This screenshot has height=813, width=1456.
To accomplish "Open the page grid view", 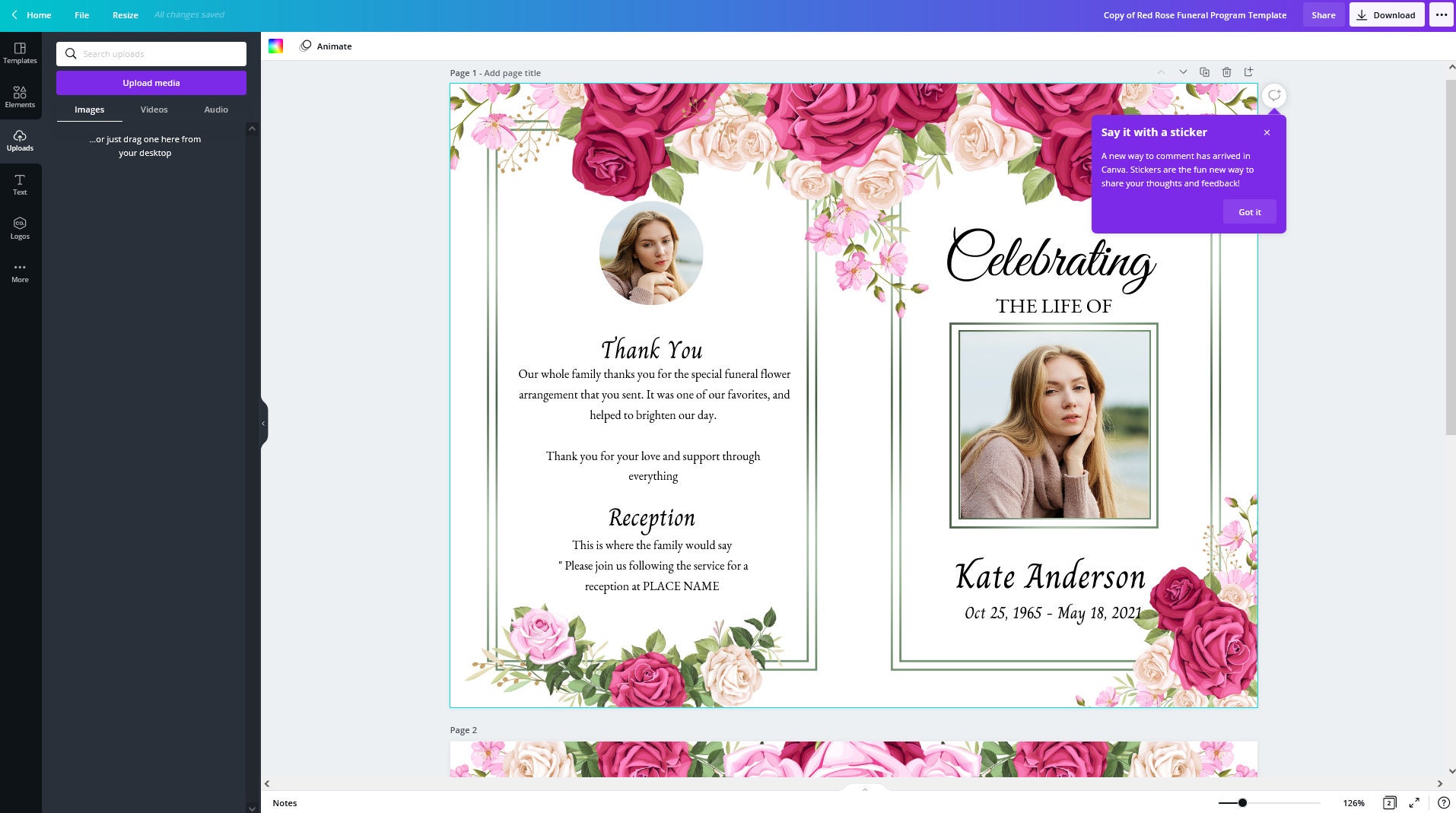I will pos(1391,802).
